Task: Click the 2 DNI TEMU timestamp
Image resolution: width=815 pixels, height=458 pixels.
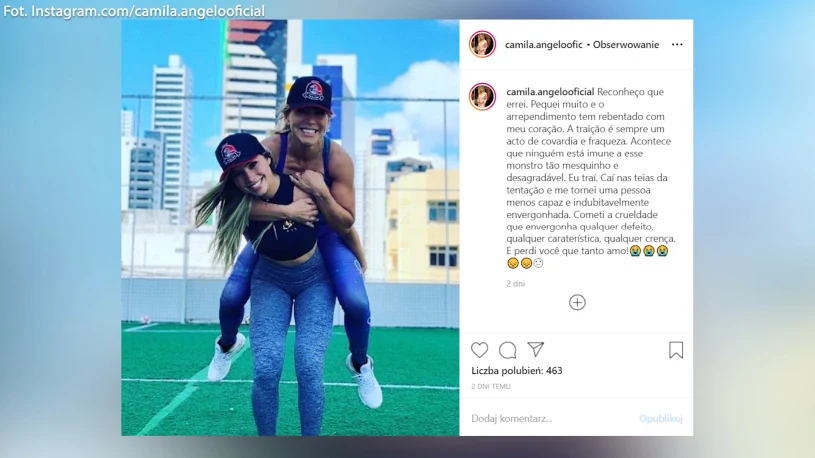Action: [x=491, y=386]
